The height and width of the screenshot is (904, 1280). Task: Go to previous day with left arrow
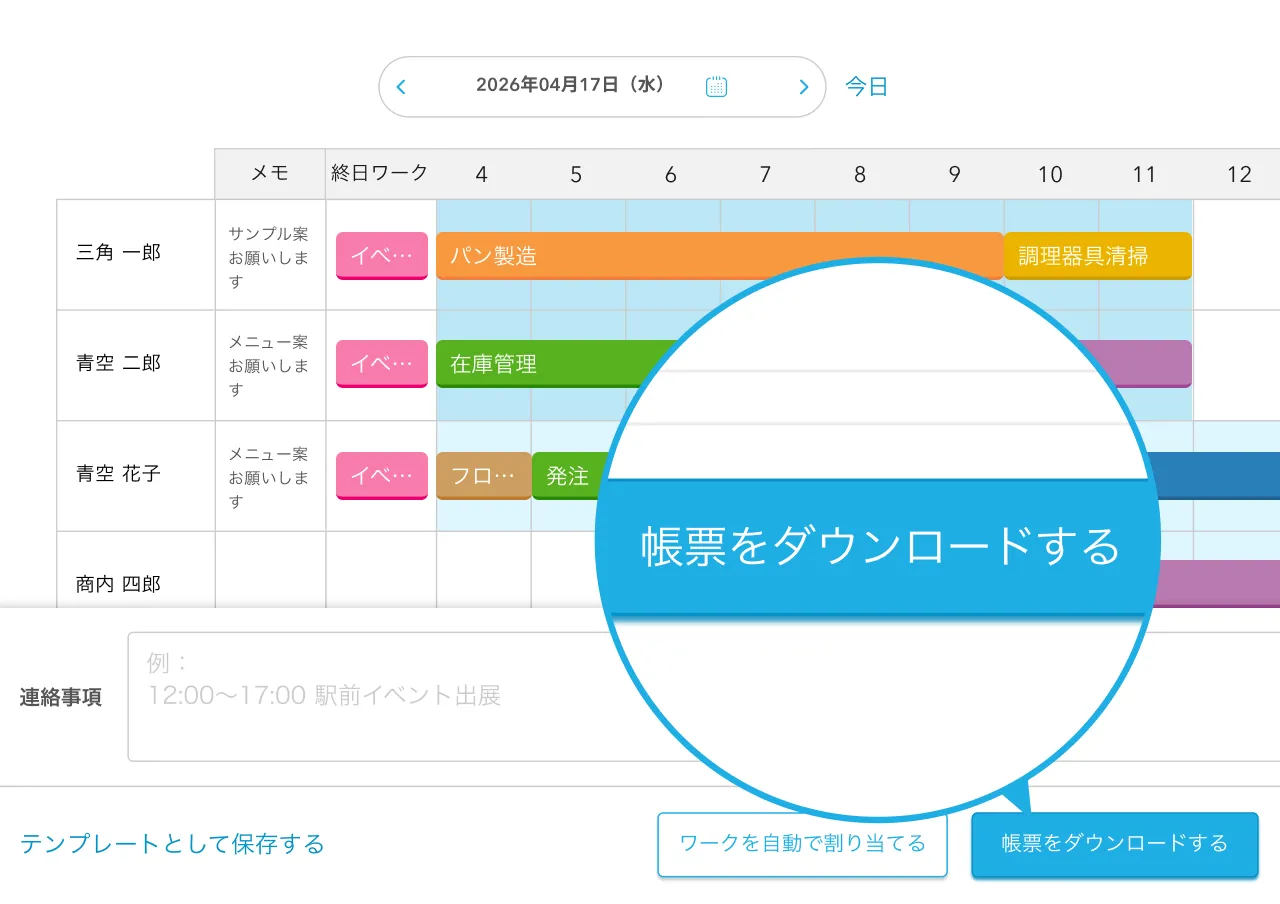pyautogui.click(x=401, y=87)
